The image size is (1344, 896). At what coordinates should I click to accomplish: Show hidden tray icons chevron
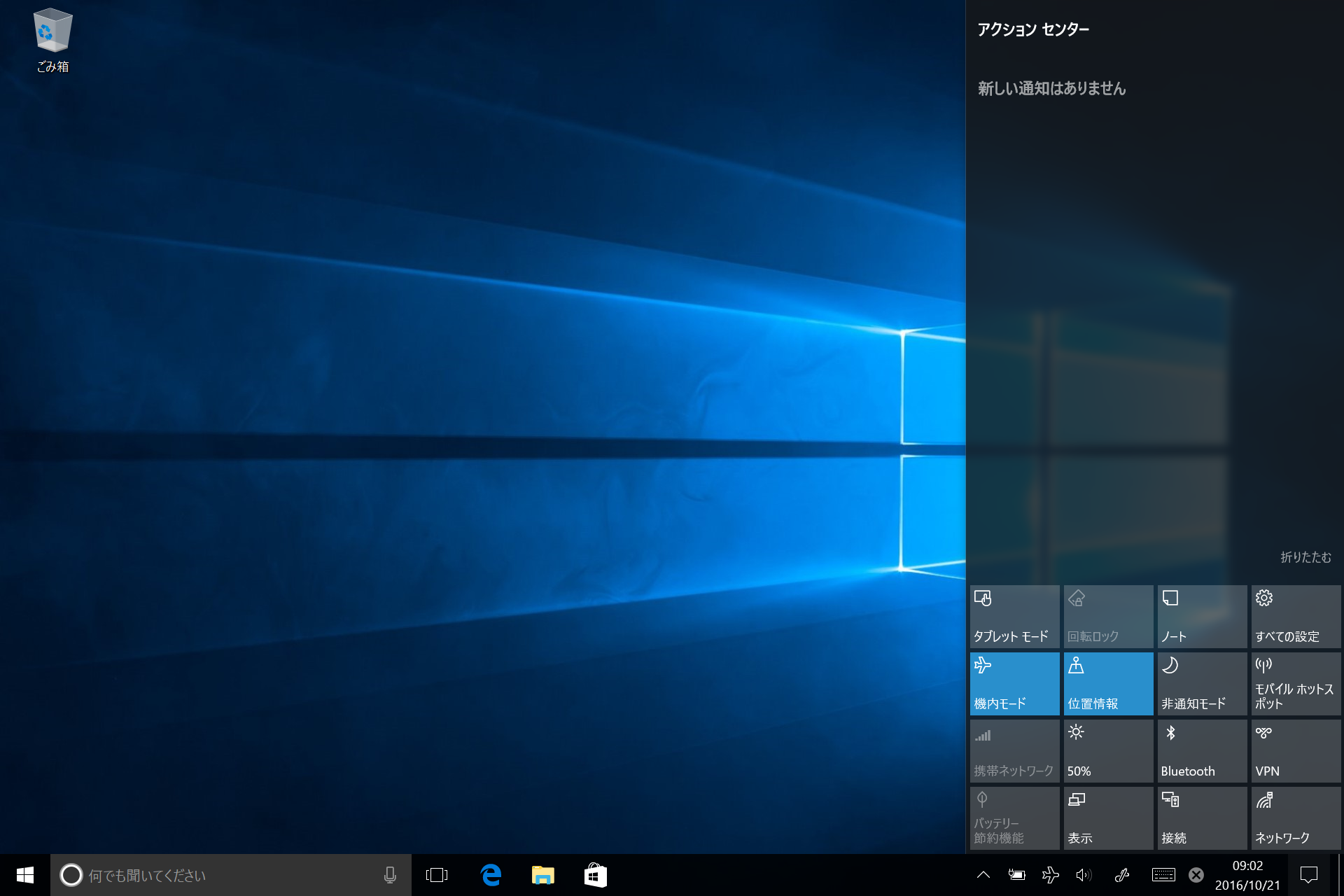point(983,875)
